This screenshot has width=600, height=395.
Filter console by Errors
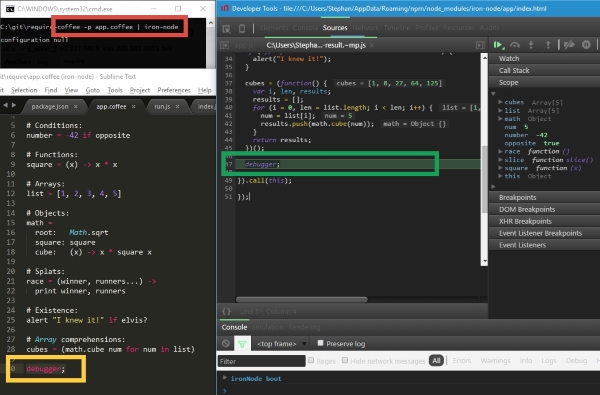[462, 360]
